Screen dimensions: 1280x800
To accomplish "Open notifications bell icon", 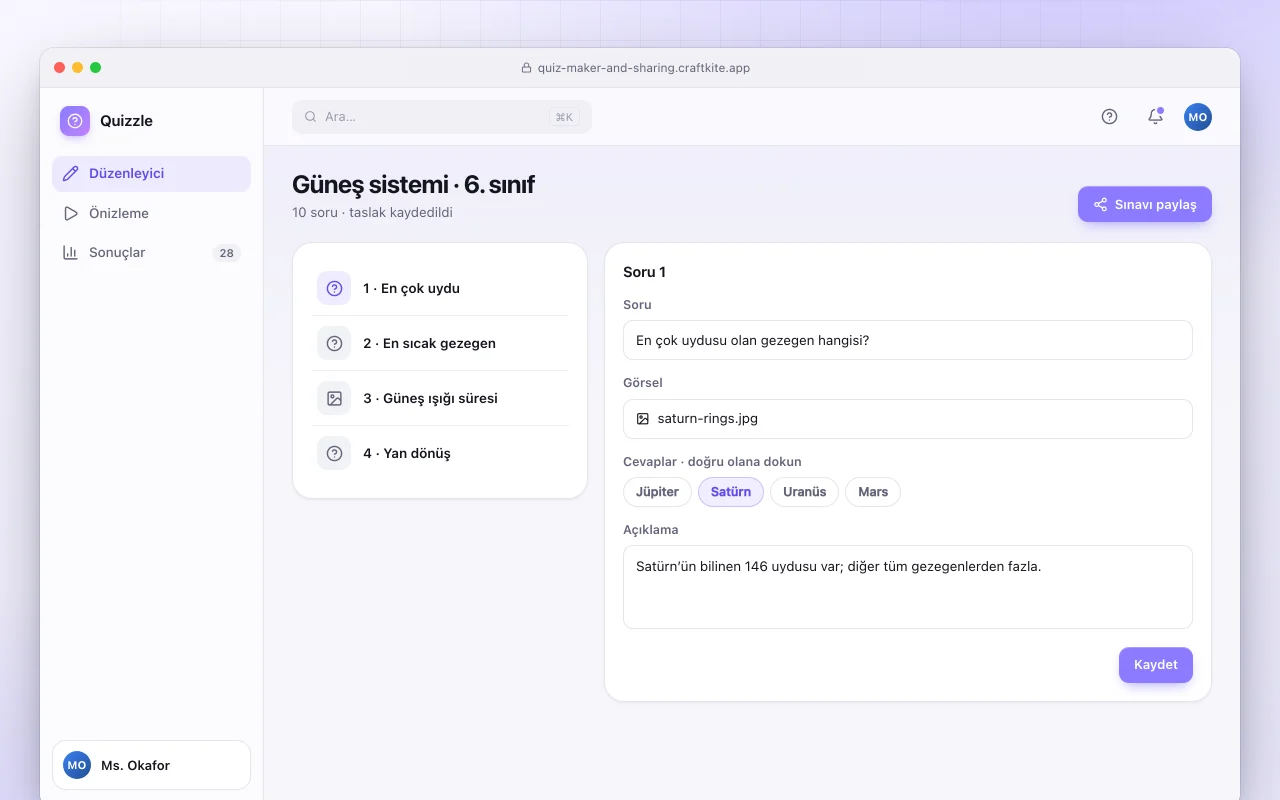I will [1155, 117].
